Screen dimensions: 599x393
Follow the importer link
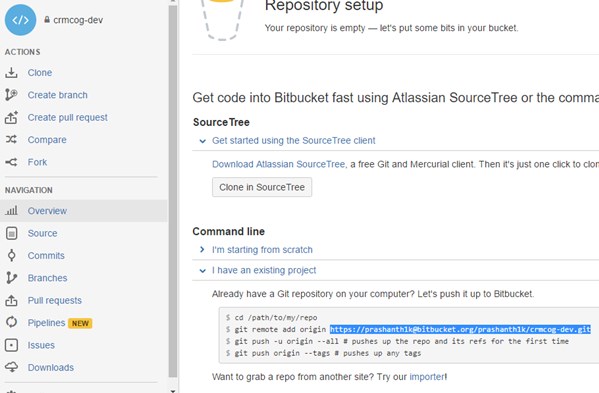click(x=427, y=377)
